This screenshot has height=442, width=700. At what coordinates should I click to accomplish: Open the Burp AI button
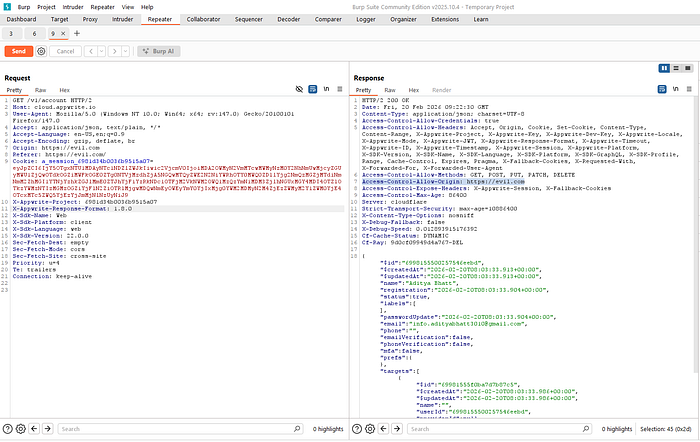coord(158,51)
